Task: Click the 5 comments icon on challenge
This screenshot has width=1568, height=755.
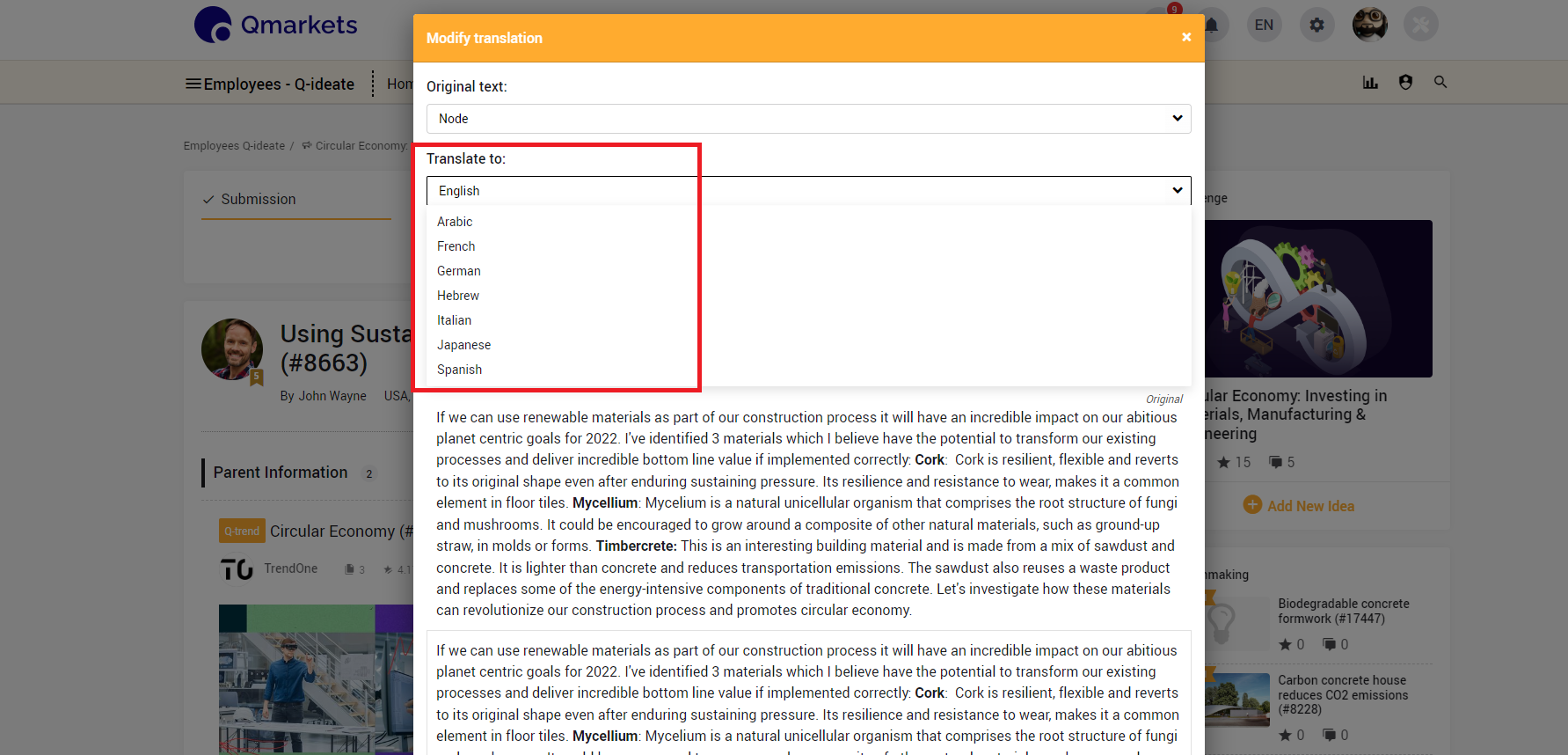Action: tap(1275, 462)
